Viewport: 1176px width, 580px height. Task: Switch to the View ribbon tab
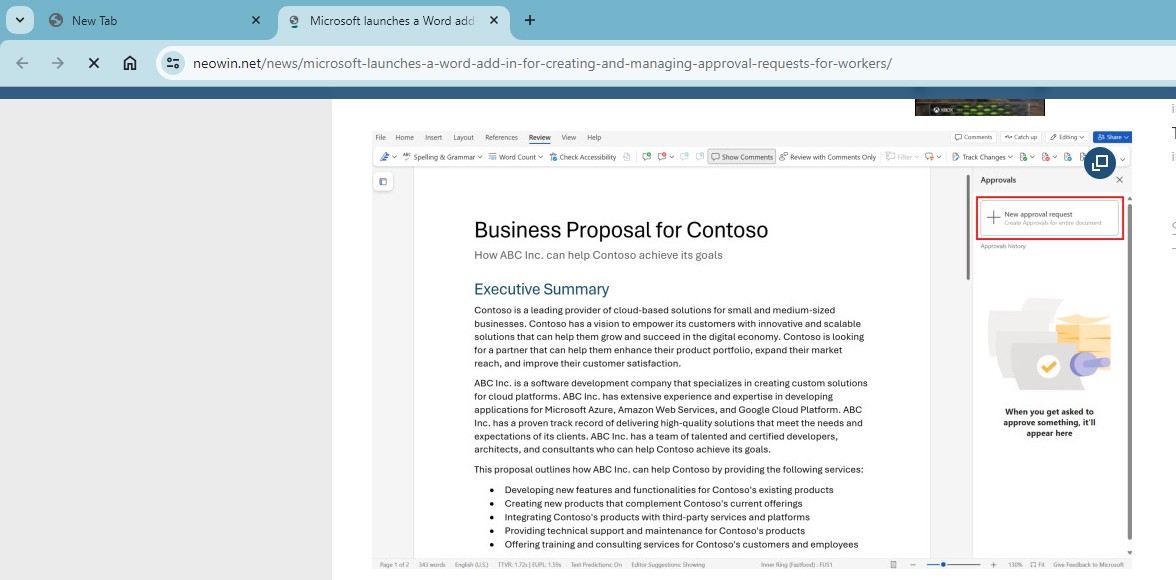(568, 137)
